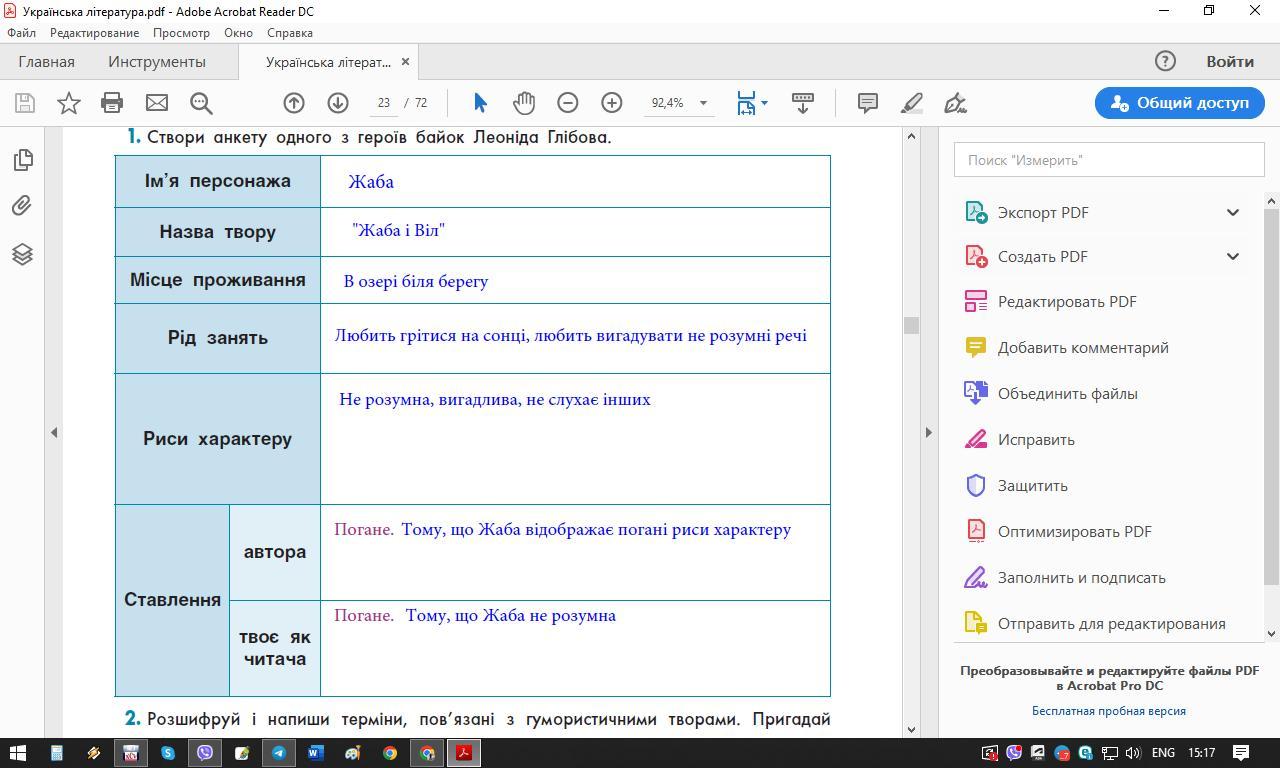Expand the Экспорт PDF section
This screenshot has width=1280, height=768.
(1232, 212)
